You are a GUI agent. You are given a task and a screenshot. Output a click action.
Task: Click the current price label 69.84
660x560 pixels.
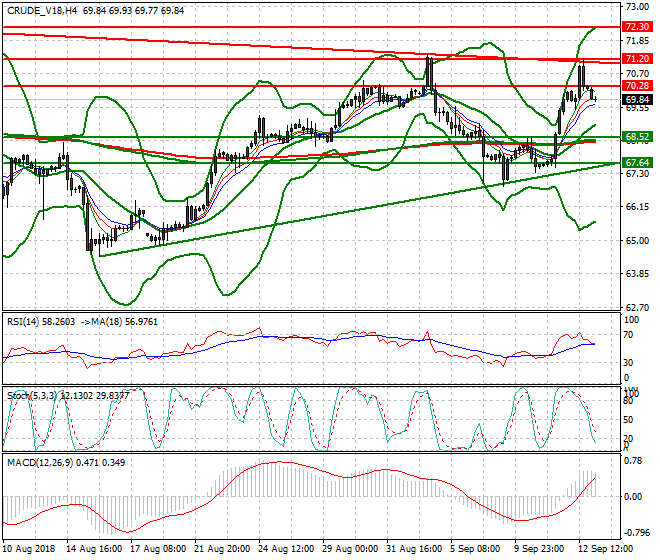[637, 100]
